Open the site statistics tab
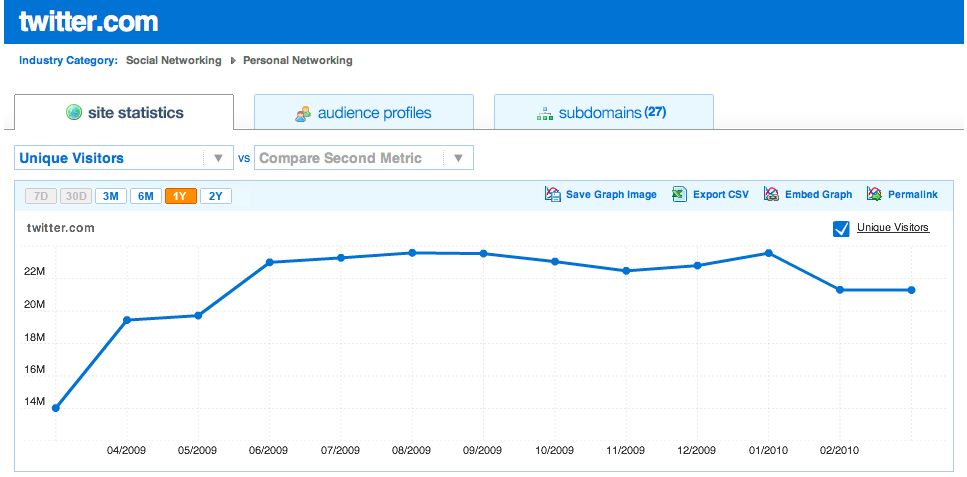The width and height of the screenshot is (967, 477). [124, 112]
